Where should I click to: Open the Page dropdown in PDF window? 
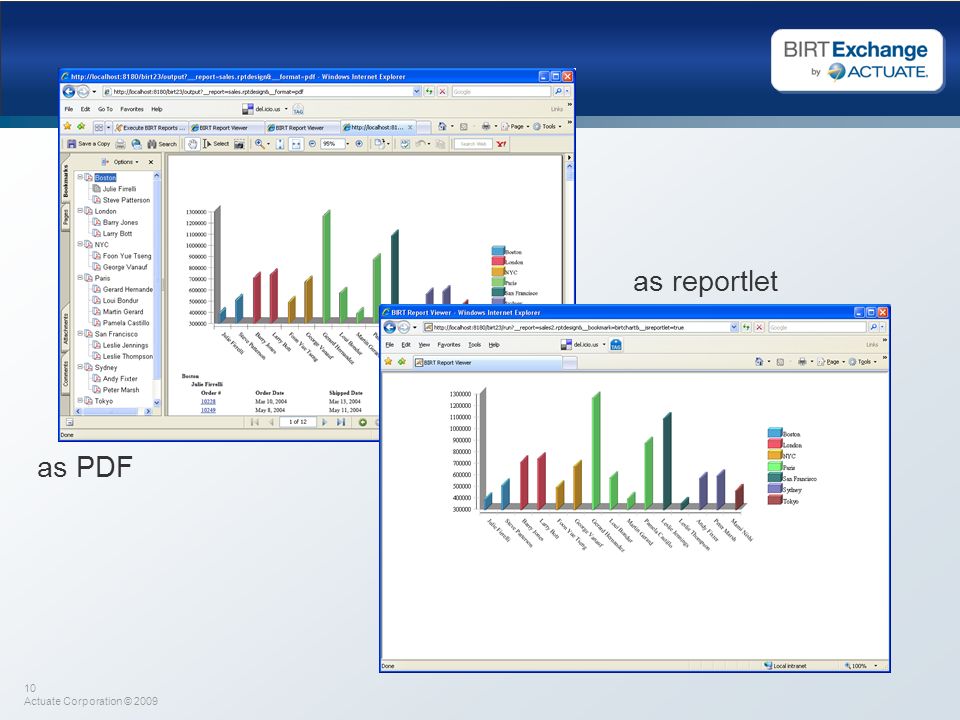pos(516,127)
